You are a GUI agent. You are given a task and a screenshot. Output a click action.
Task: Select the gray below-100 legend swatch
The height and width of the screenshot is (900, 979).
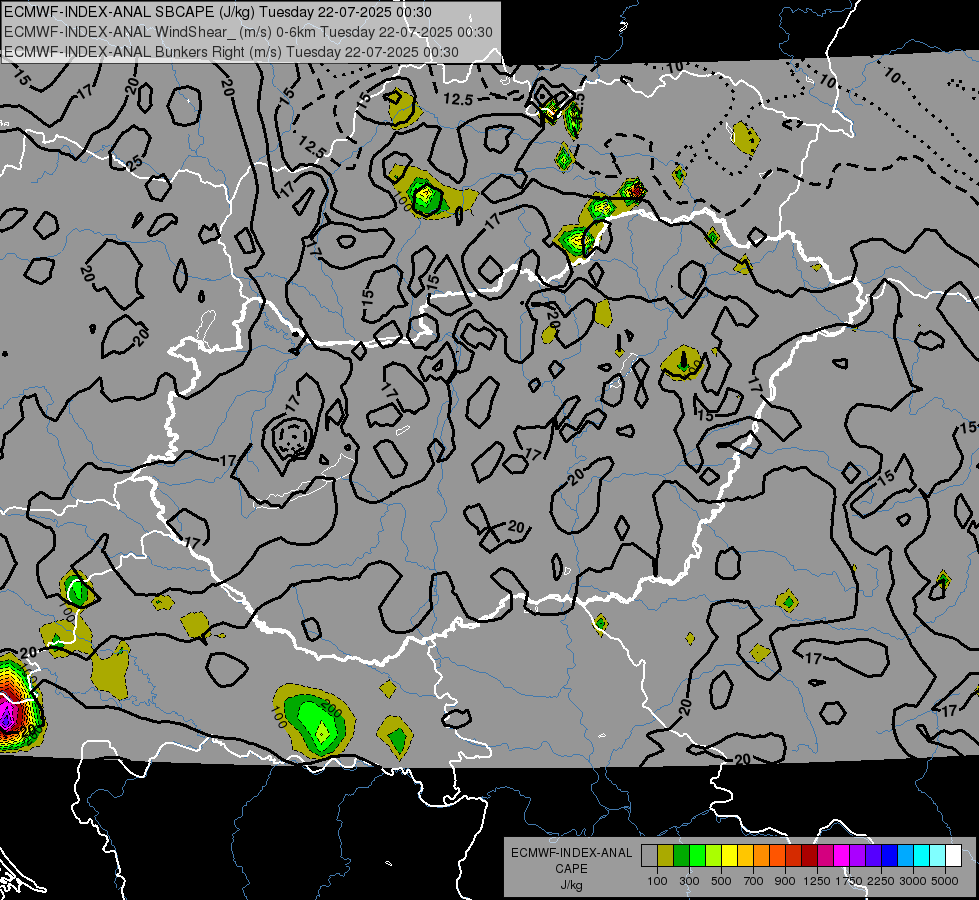point(649,856)
